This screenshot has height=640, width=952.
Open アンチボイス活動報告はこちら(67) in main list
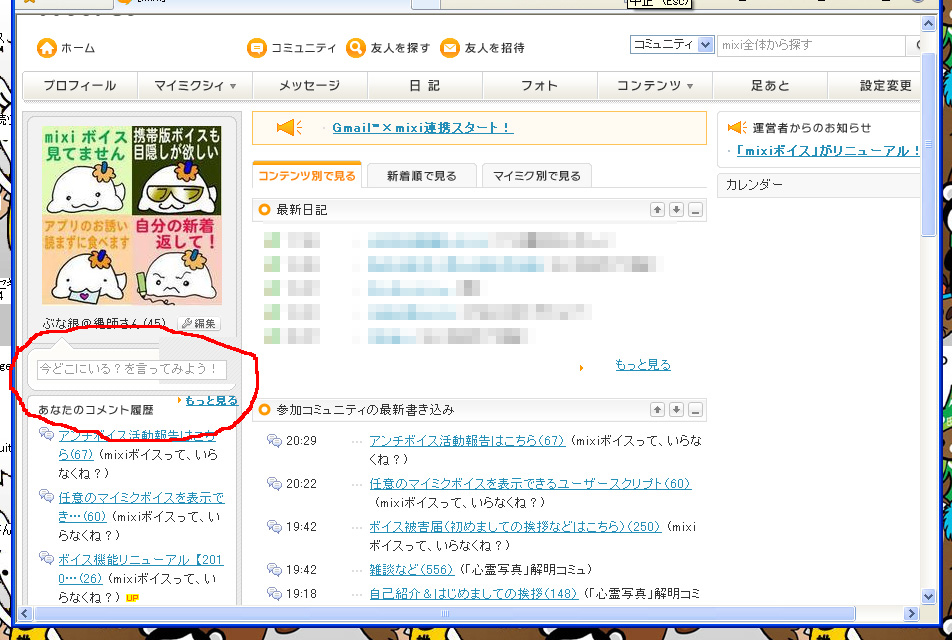[x=467, y=441]
